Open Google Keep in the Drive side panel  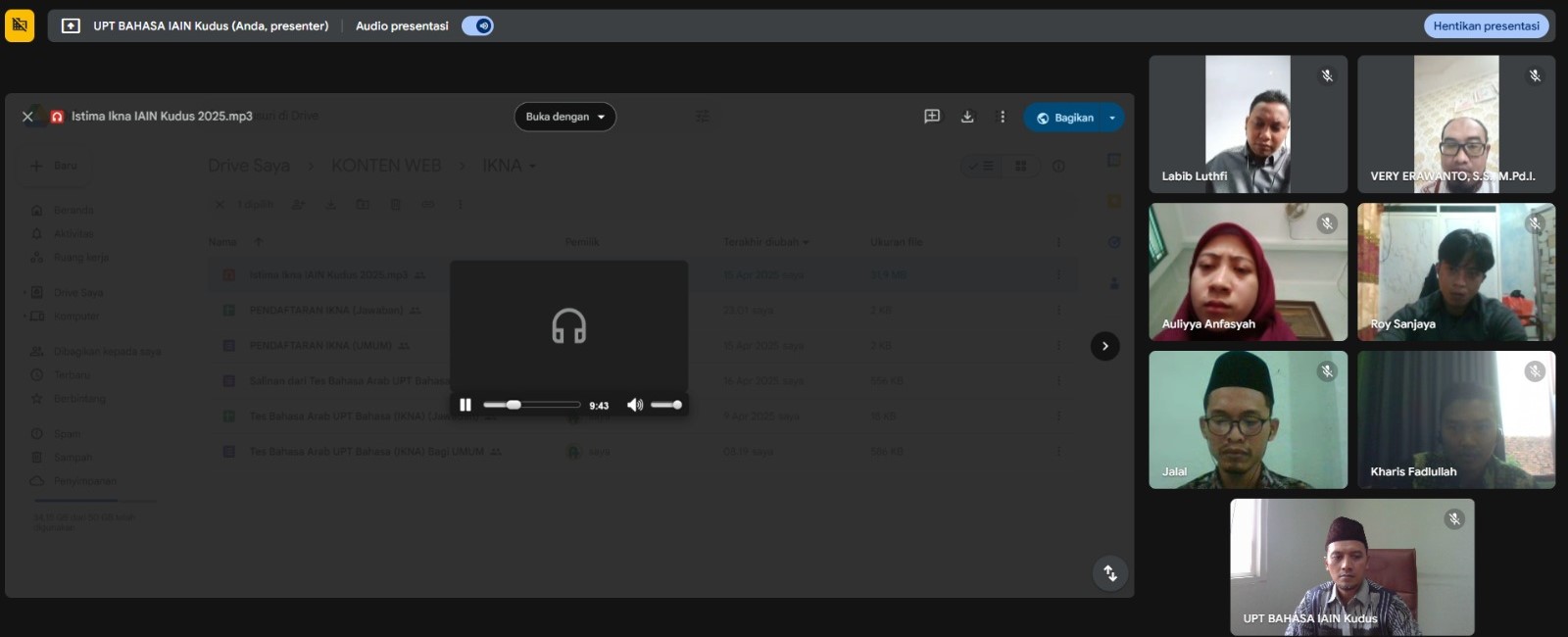(1114, 201)
